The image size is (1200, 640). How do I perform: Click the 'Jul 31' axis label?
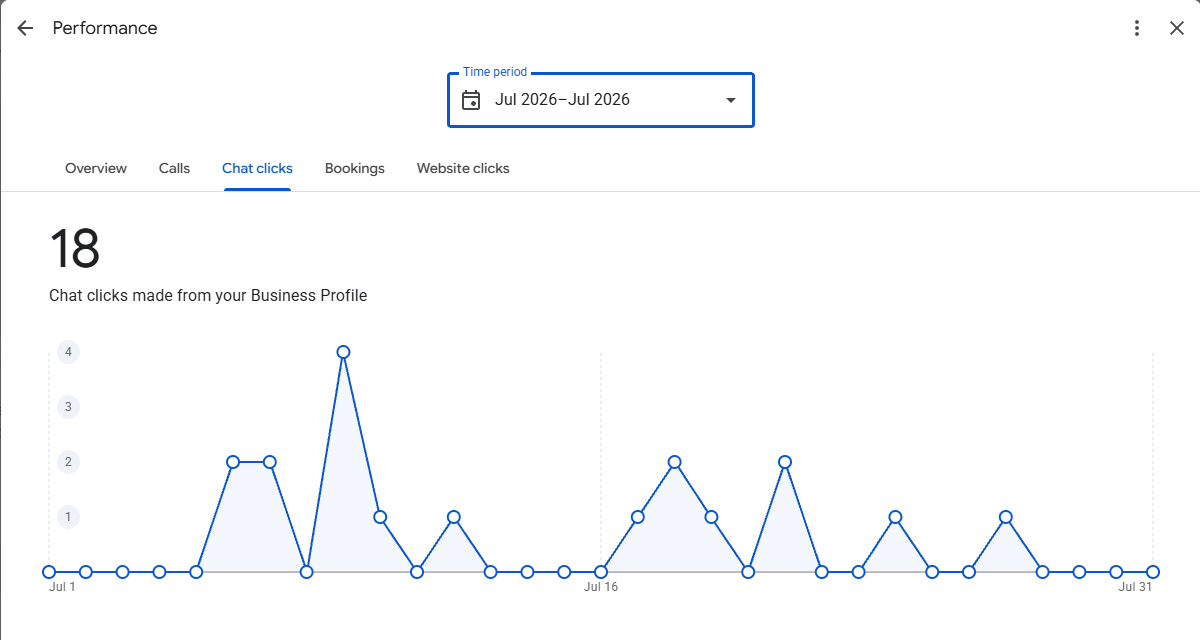[x=1135, y=587]
